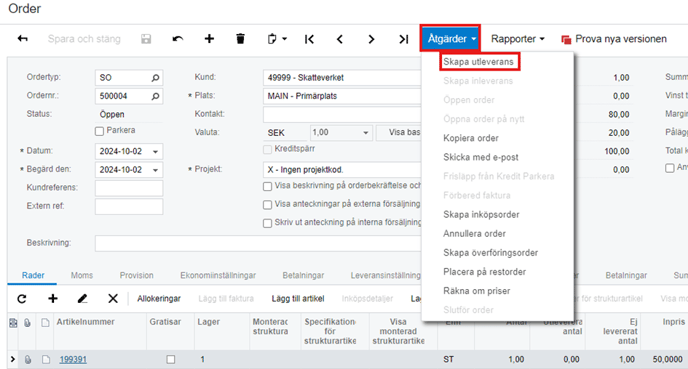688x369 pixels.
Task: Click the Beskrivning input field
Action: tap(258, 244)
